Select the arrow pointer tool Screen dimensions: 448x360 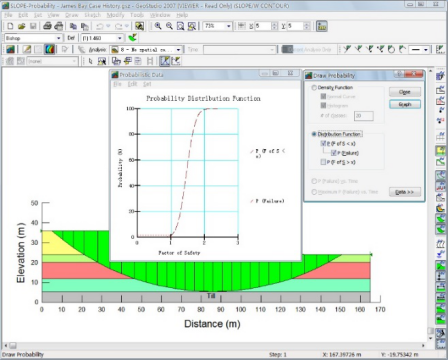[x=90, y=61]
